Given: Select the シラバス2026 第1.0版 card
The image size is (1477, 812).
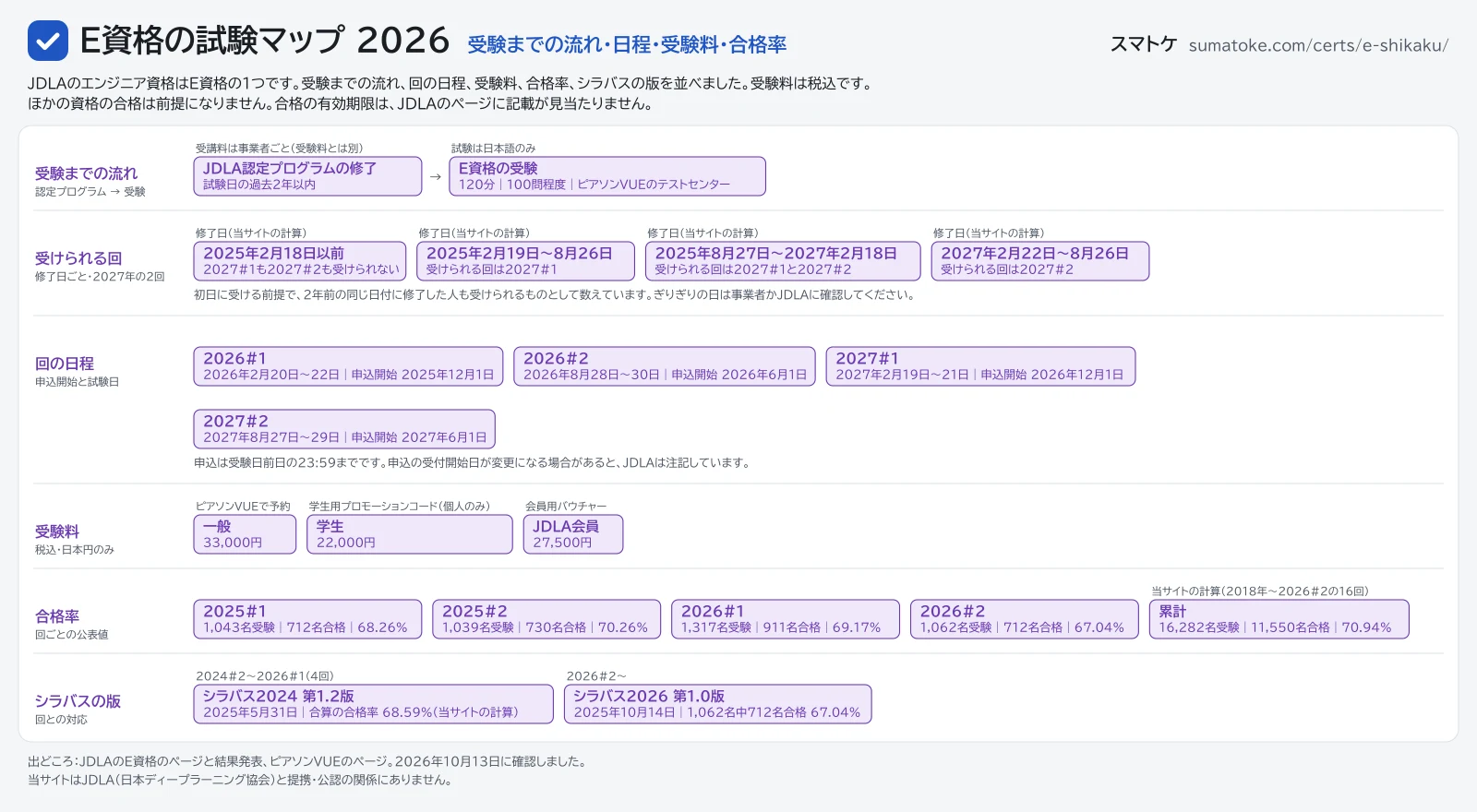Looking at the screenshot, I should [x=717, y=704].
